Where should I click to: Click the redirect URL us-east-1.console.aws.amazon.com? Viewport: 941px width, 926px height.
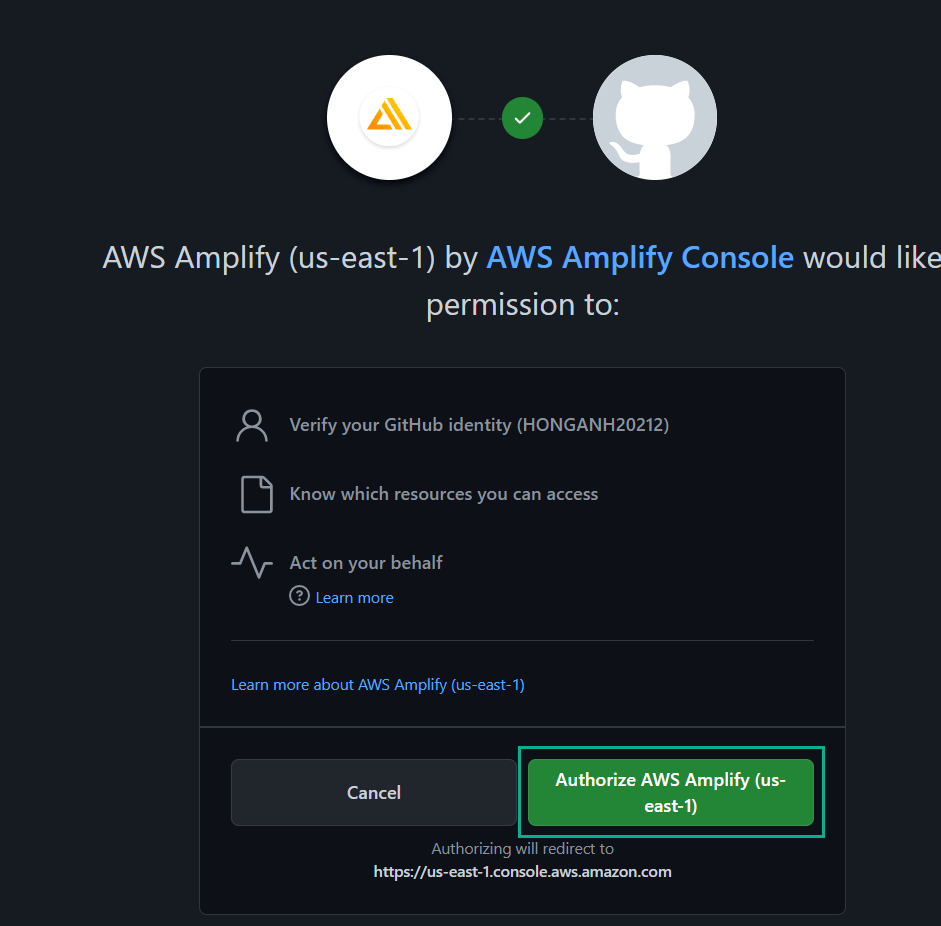[522, 871]
